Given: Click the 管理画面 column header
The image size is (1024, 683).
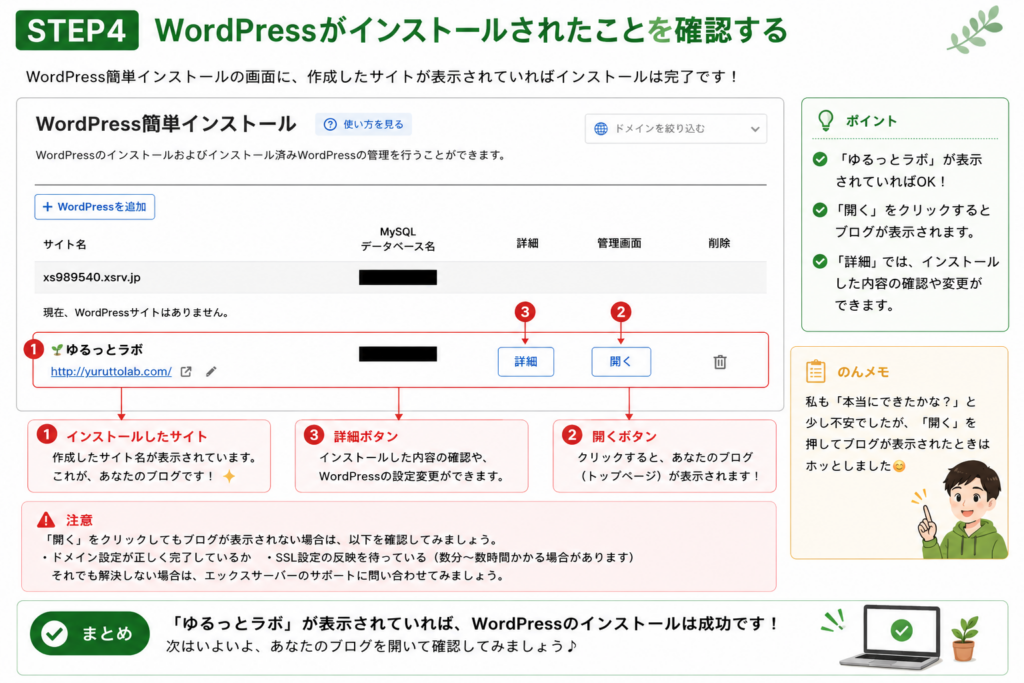Looking at the screenshot, I should 619,243.
